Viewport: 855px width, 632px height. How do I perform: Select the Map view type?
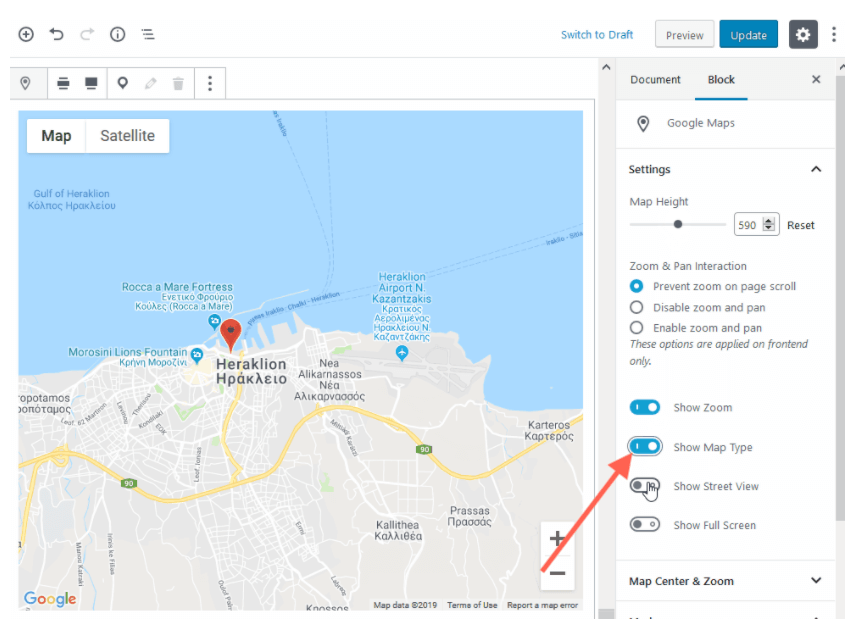(56, 136)
